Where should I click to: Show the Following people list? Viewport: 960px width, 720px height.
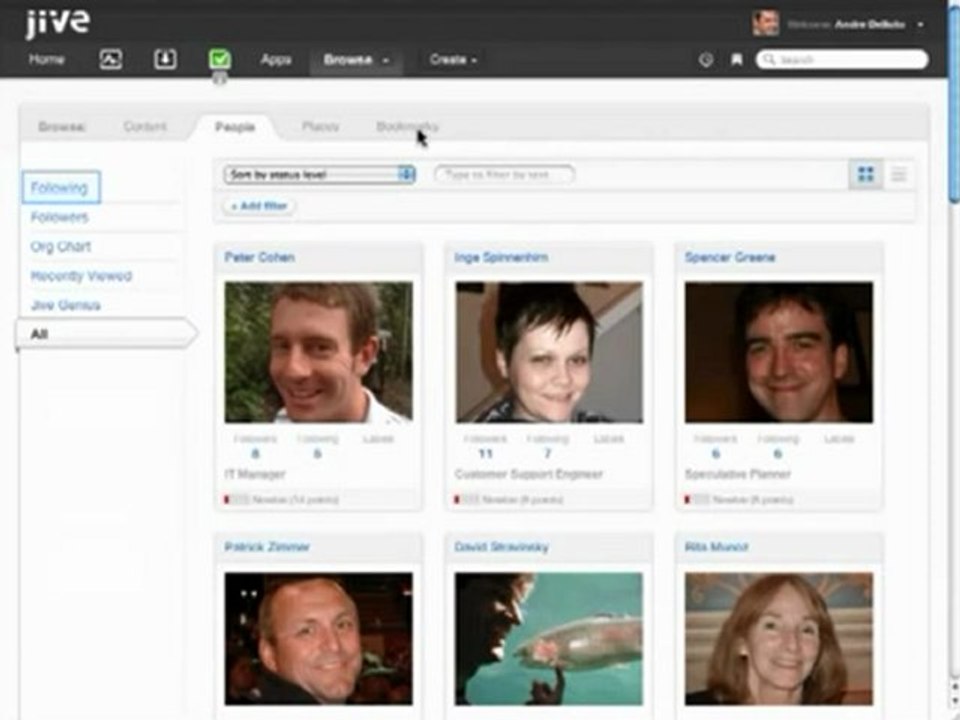click(61, 187)
